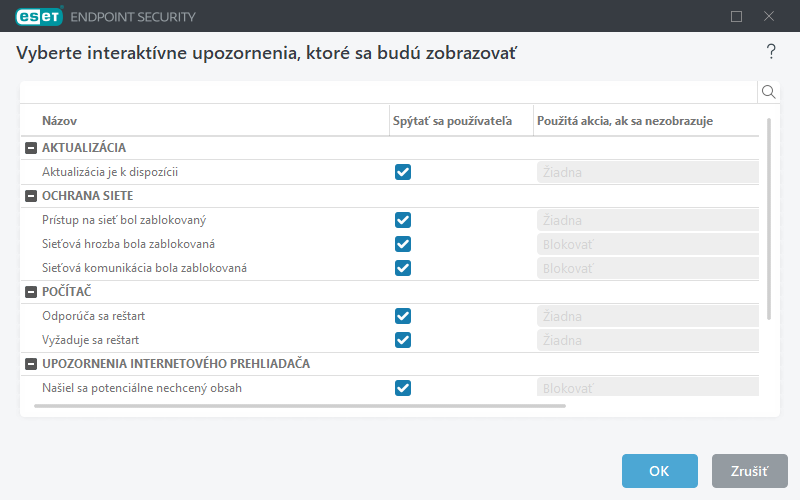This screenshot has width=800, height=500.
Task: Open help via the question mark icon
Action: 771,52
